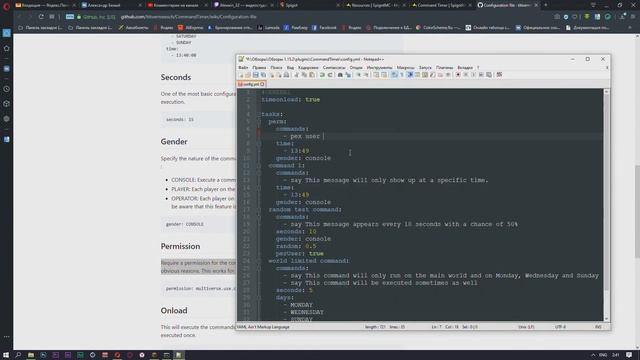Collapse fold marker beside 'days:'

pyautogui.click(x=259, y=298)
